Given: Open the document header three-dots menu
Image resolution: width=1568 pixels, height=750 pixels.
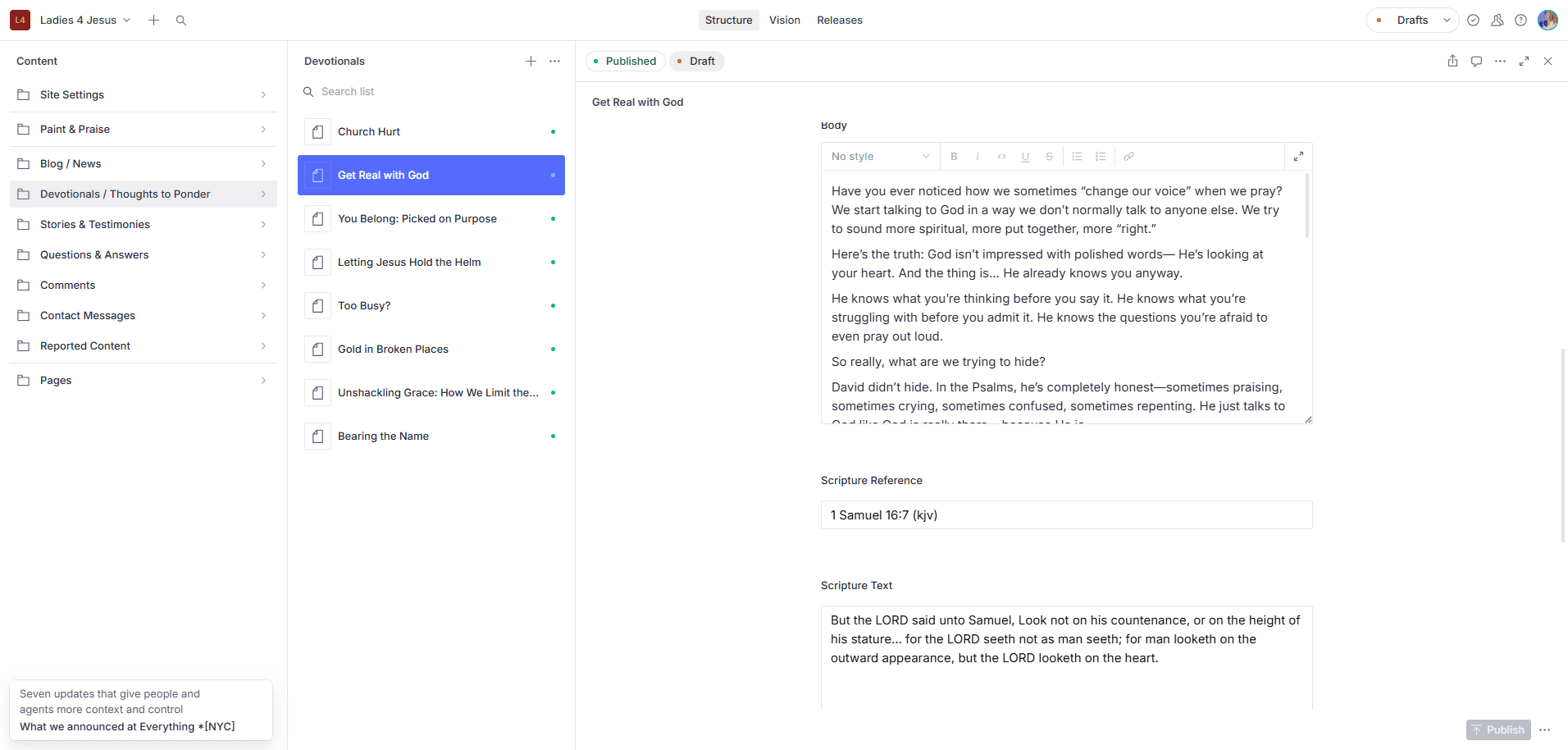Looking at the screenshot, I should tap(1500, 62).
